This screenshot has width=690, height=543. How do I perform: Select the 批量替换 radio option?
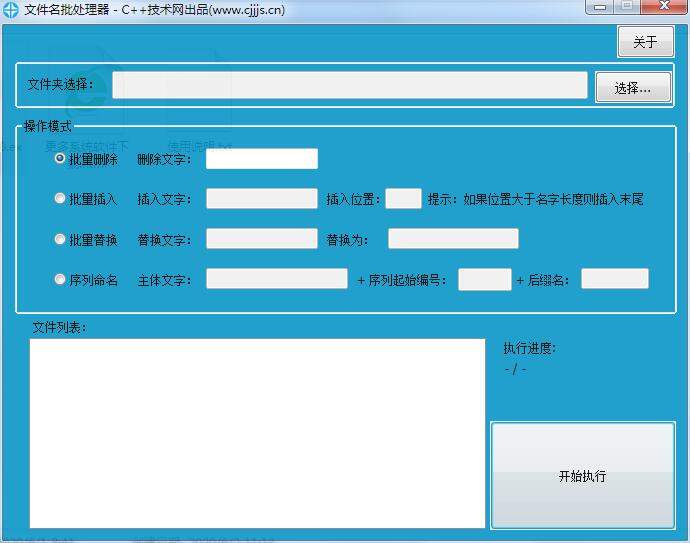click(60, 239)
